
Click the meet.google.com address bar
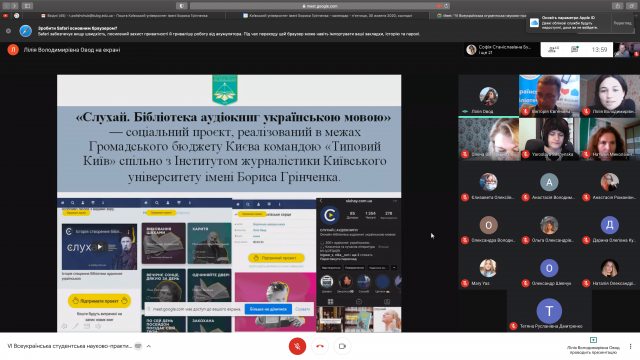[x=320, y=6]
